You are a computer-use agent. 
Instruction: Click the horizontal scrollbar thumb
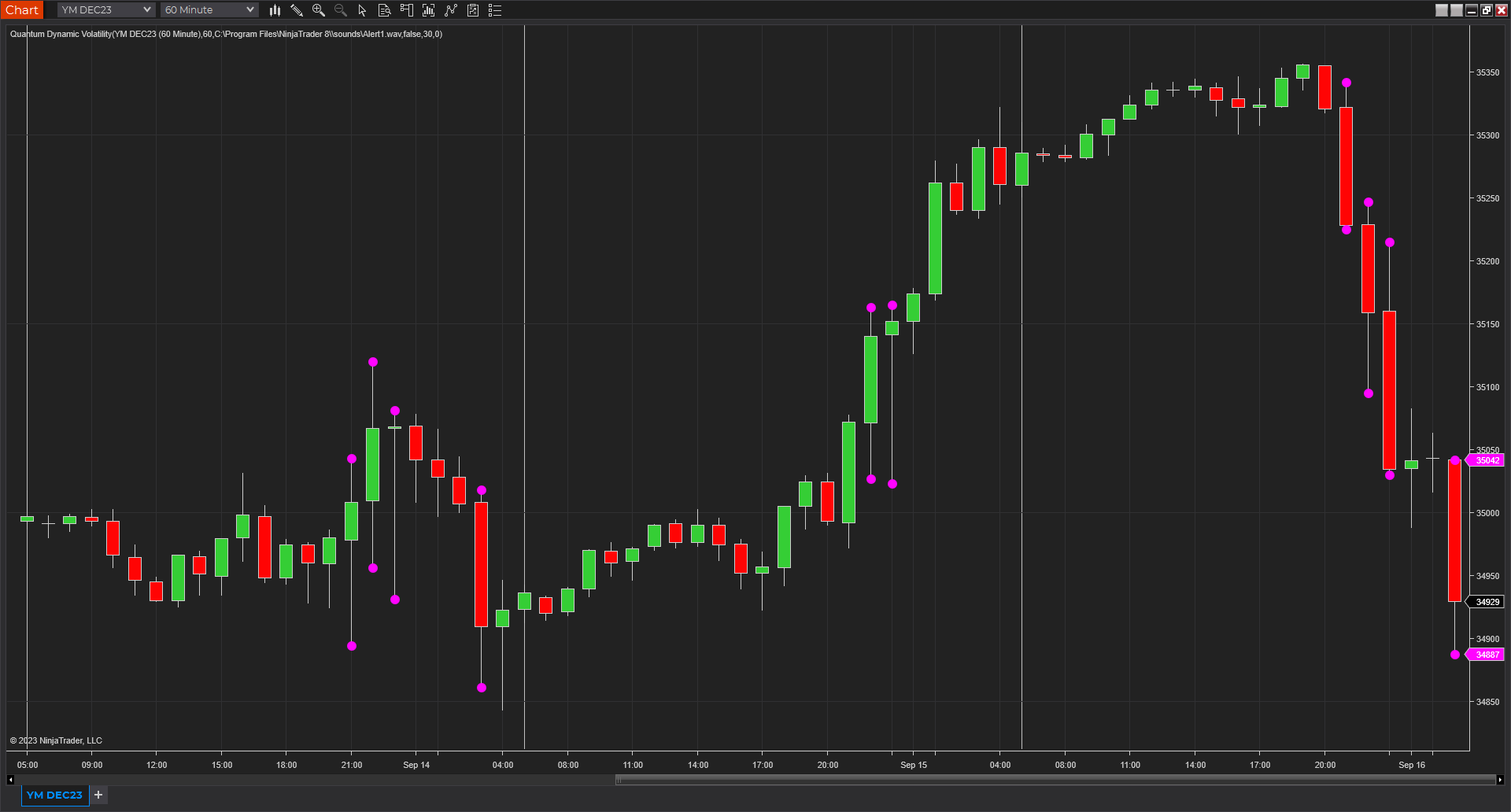(1055, 780)
